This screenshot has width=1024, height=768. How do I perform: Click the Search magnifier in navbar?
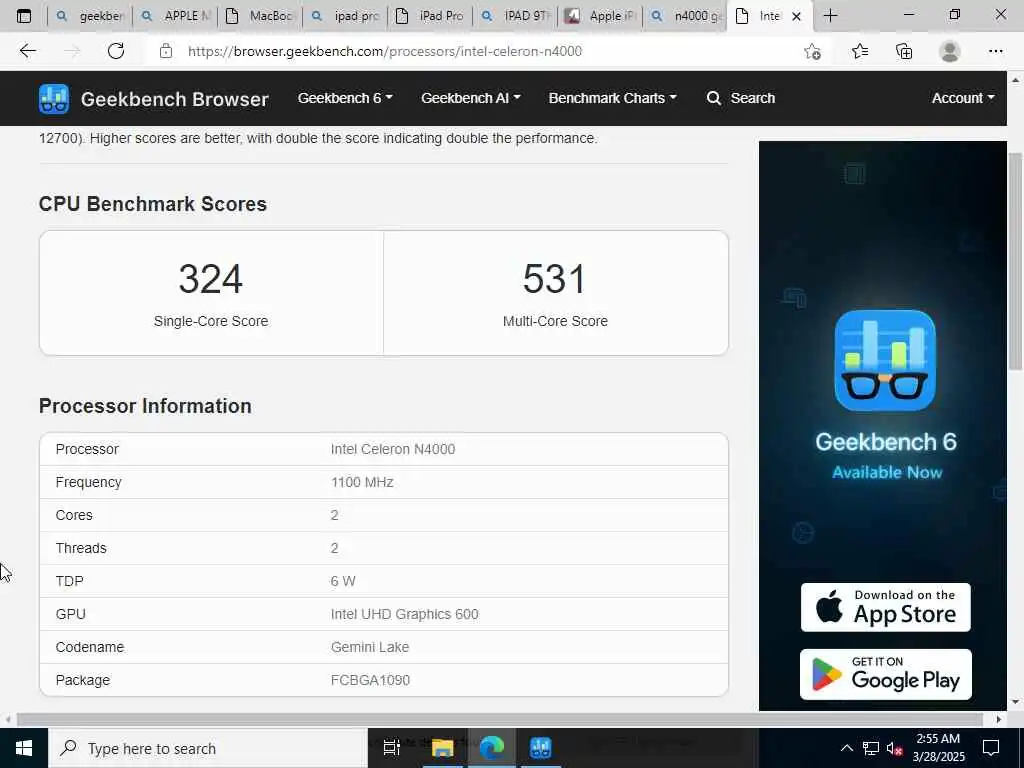click(x=713, y=98)
